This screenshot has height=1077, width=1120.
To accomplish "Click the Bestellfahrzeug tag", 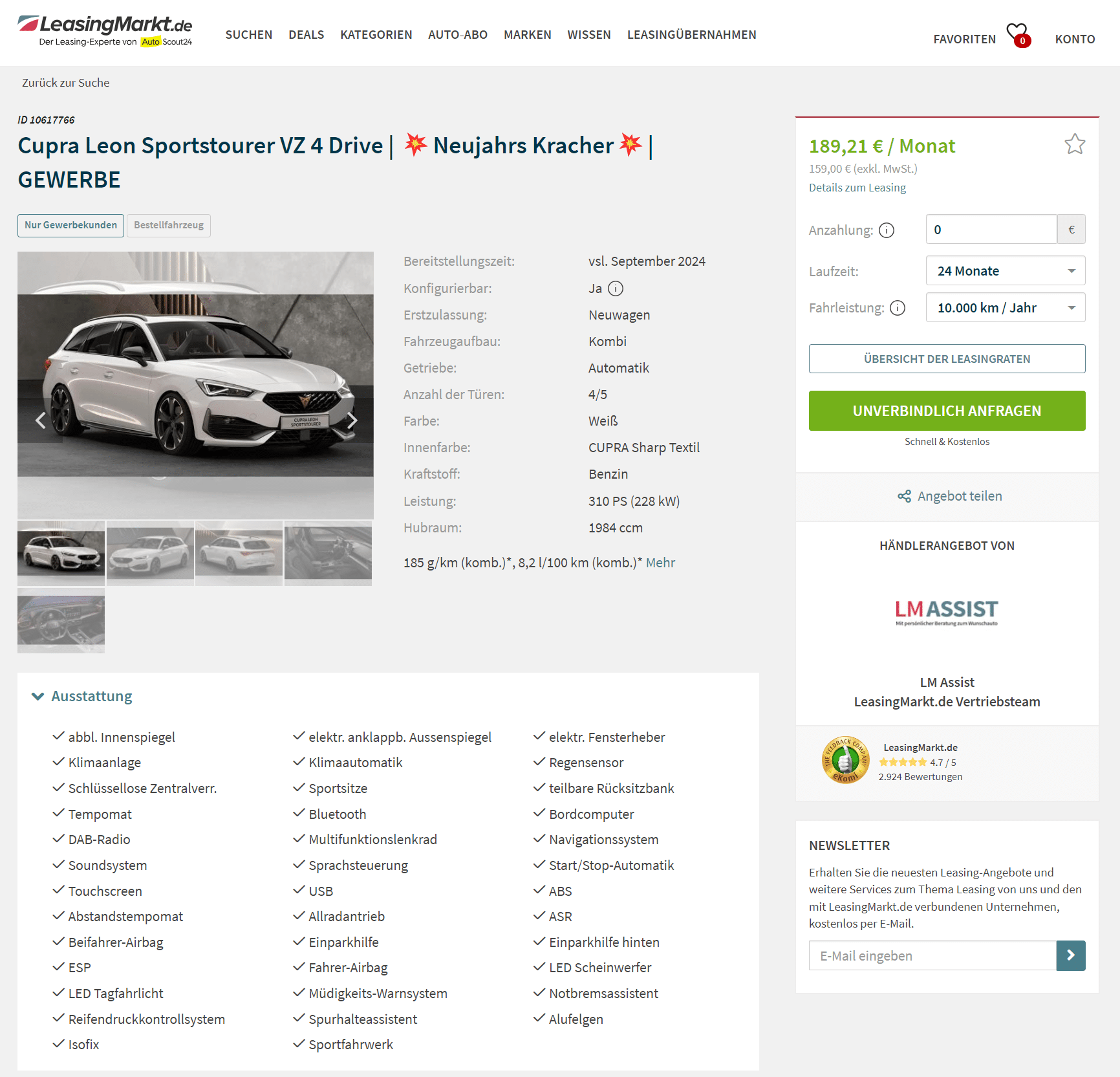I will pyautogui.click(x=169, y=225).
